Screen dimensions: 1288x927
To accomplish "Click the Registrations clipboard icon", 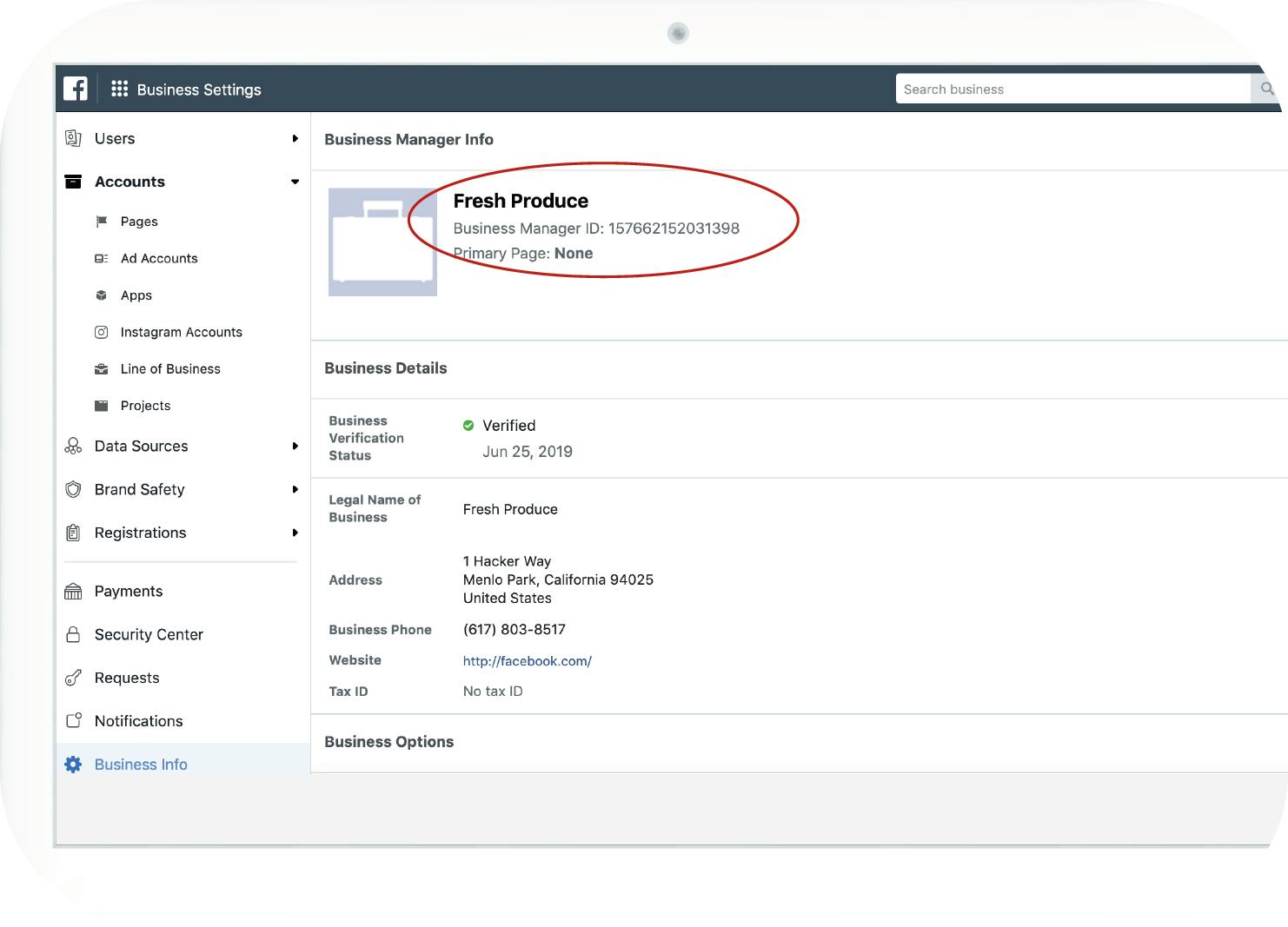I will (x=74, y=533).
